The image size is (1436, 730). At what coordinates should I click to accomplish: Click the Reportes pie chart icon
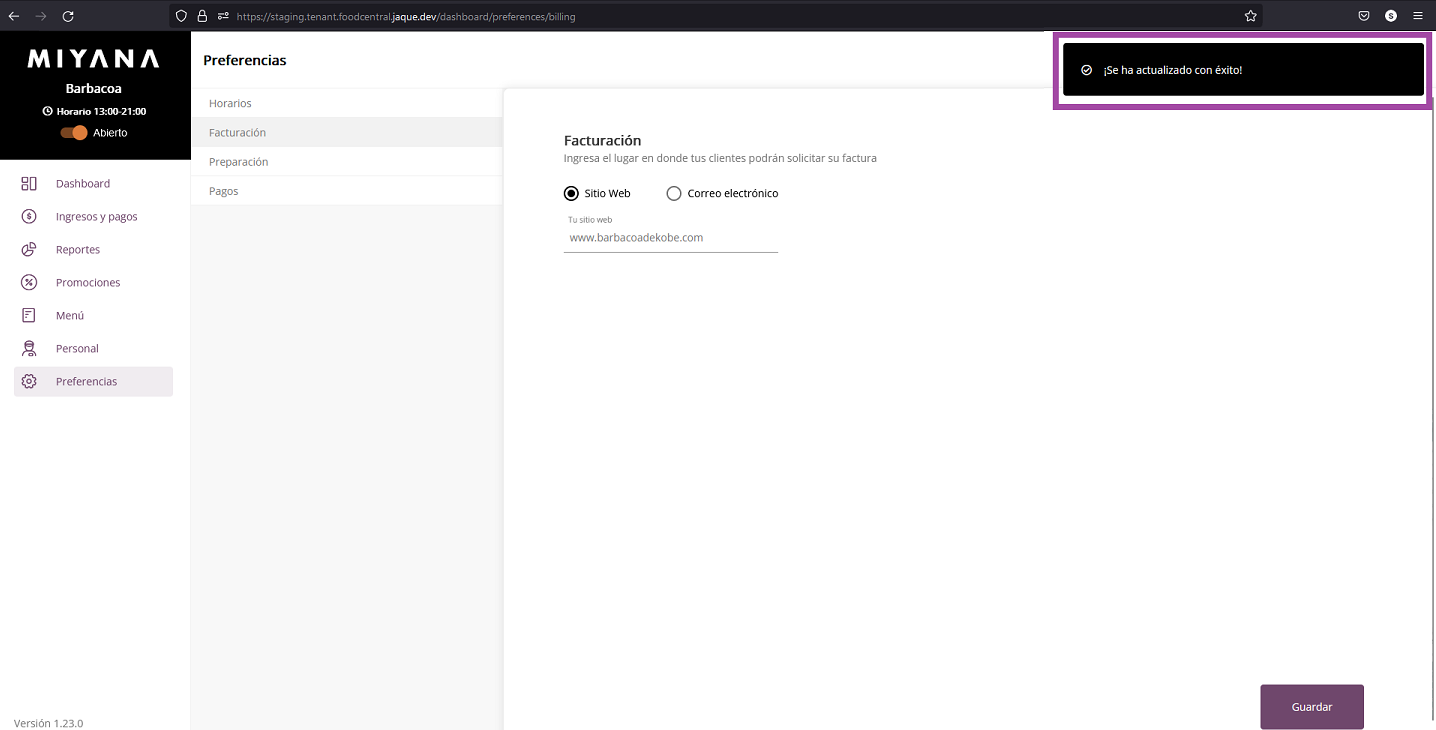point(29,250)
